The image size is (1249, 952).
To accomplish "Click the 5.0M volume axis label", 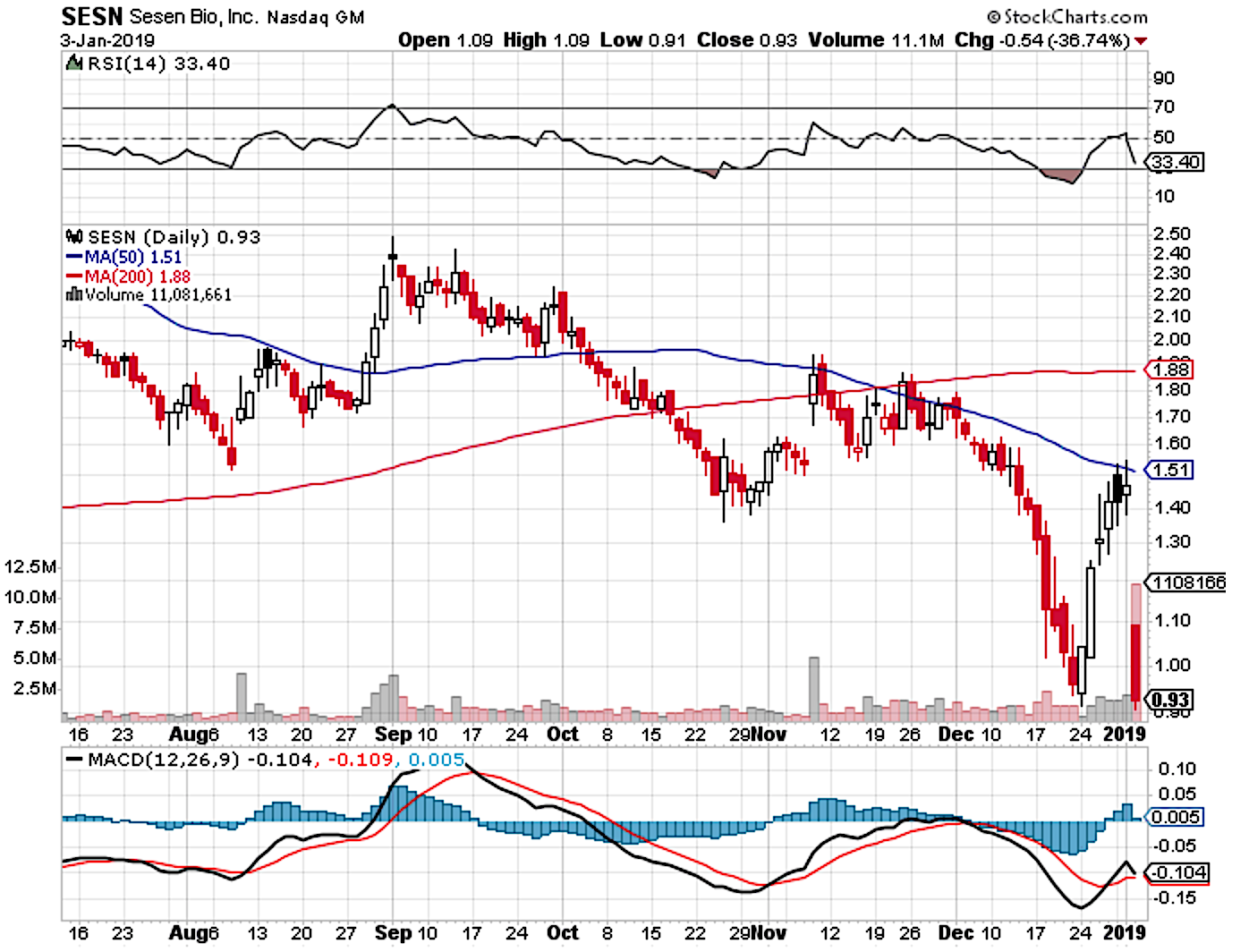I will [x=36, y=659].
